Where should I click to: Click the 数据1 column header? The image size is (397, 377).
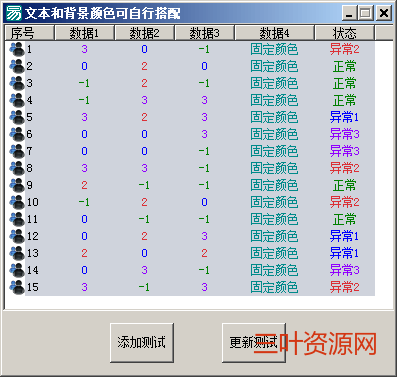click(x=84, y=33)
